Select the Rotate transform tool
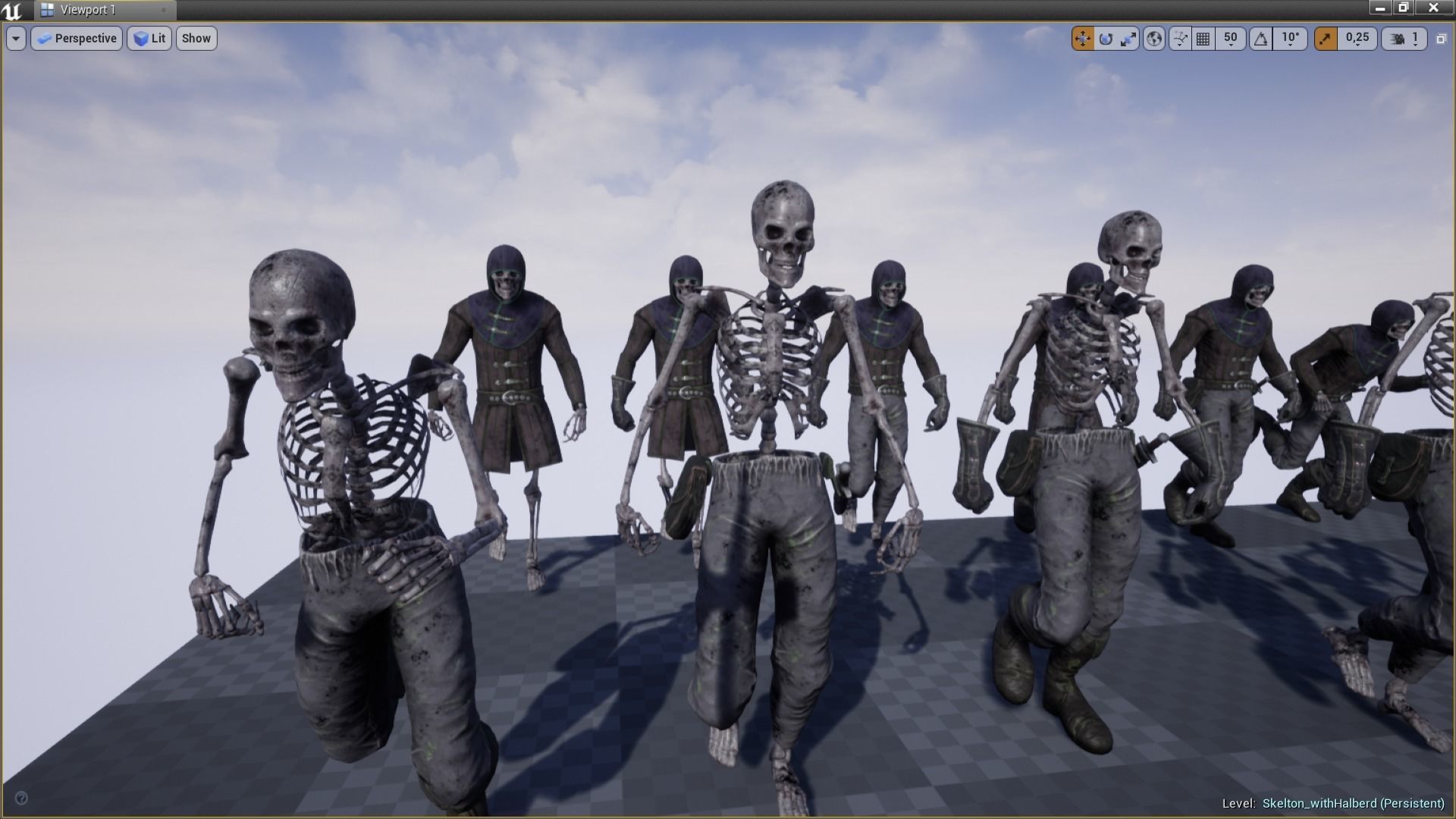This screenshot has width=1456, height=819. pos(1106,38)
